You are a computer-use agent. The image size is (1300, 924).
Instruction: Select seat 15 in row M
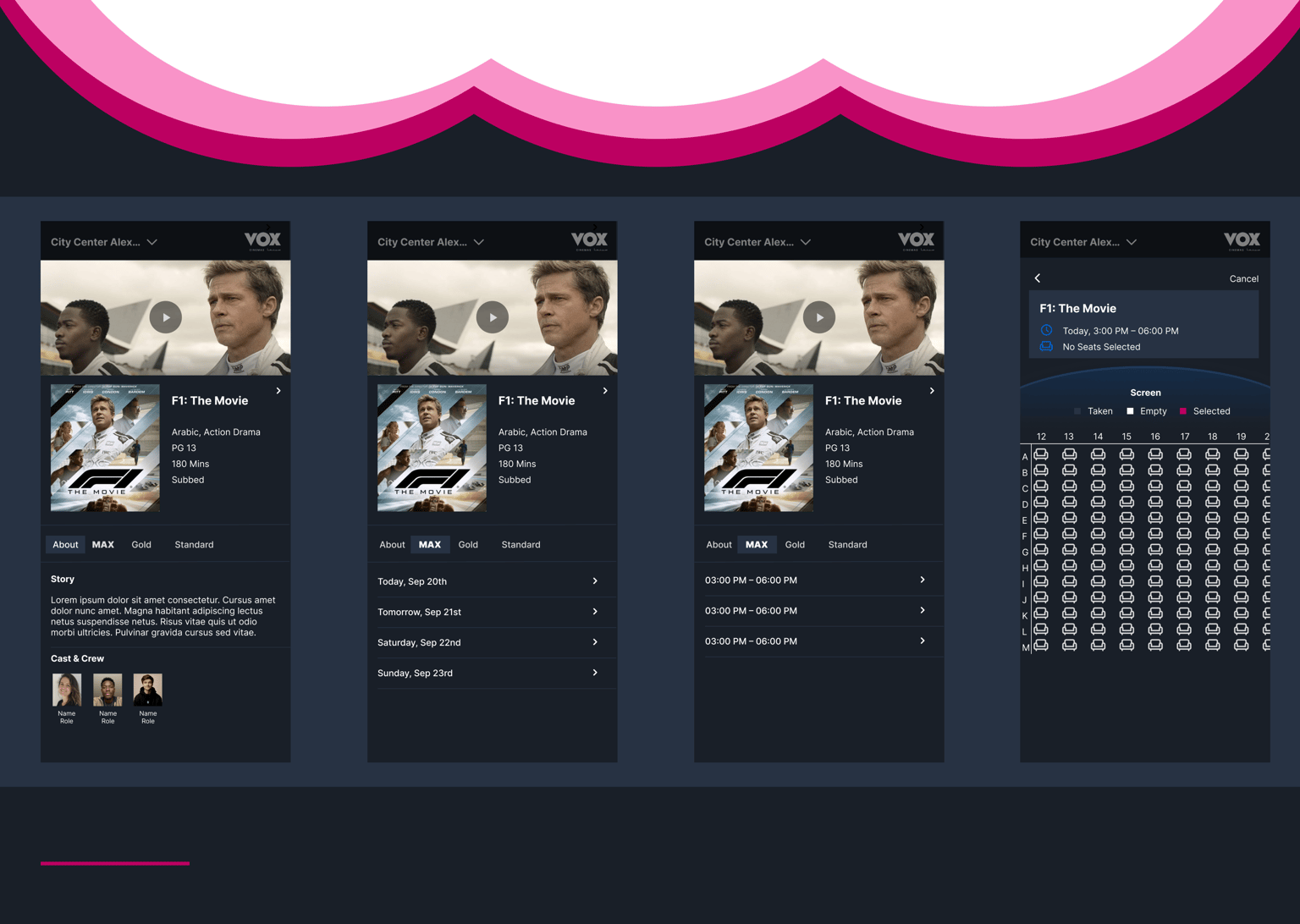[1126, 645]
